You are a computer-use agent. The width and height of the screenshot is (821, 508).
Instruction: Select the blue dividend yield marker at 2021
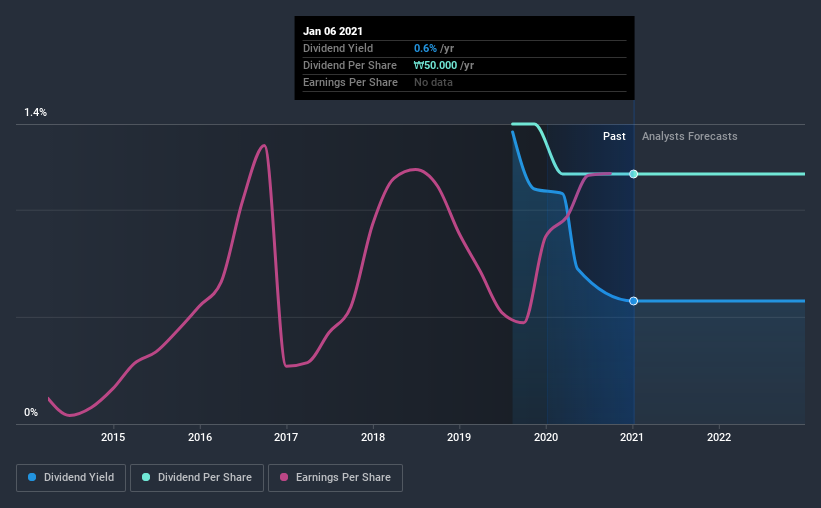tap(634, 301)
